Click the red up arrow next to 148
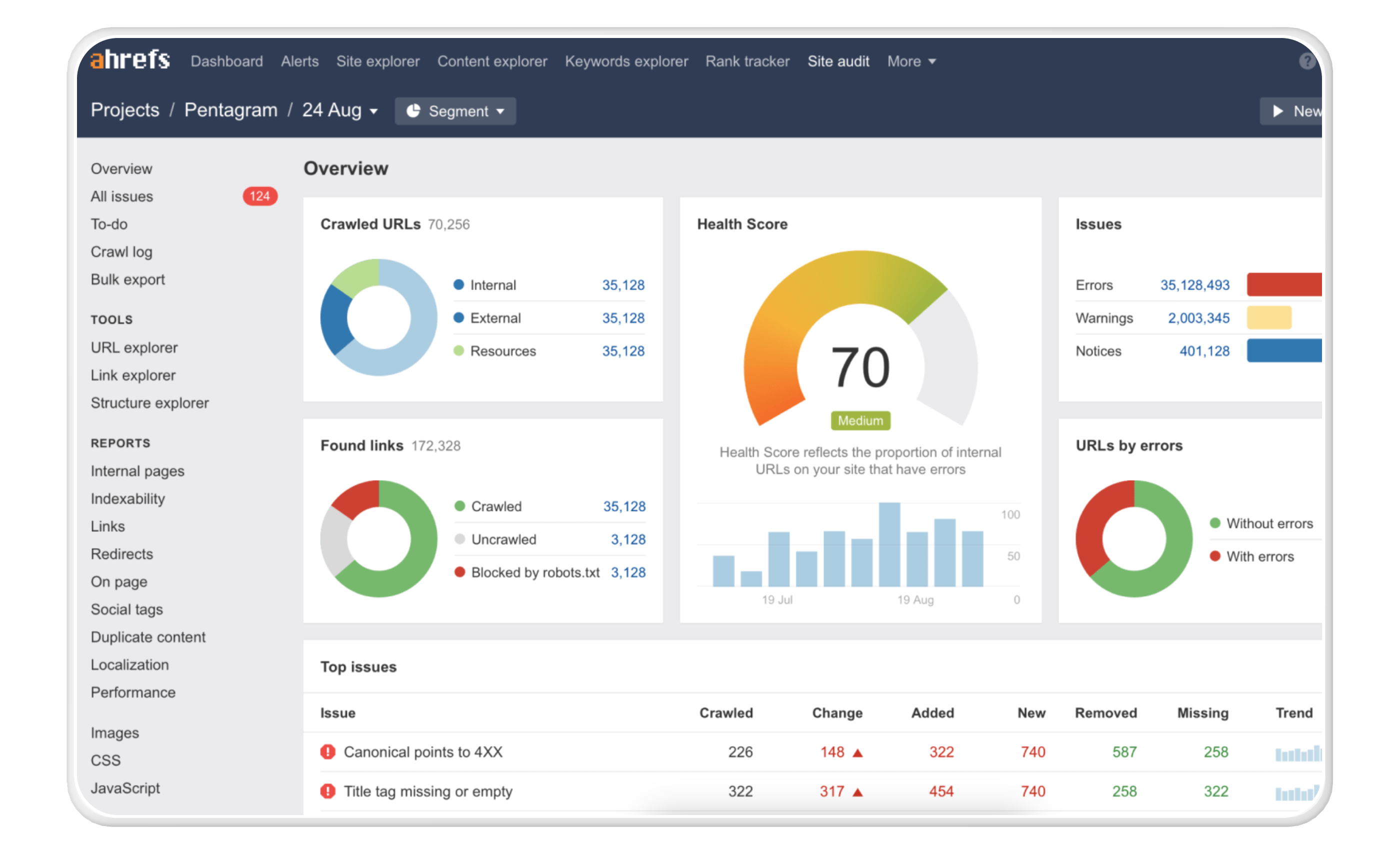Image resolution: width=1400 pixels, height=854 pixels. [x=858, y=753]
